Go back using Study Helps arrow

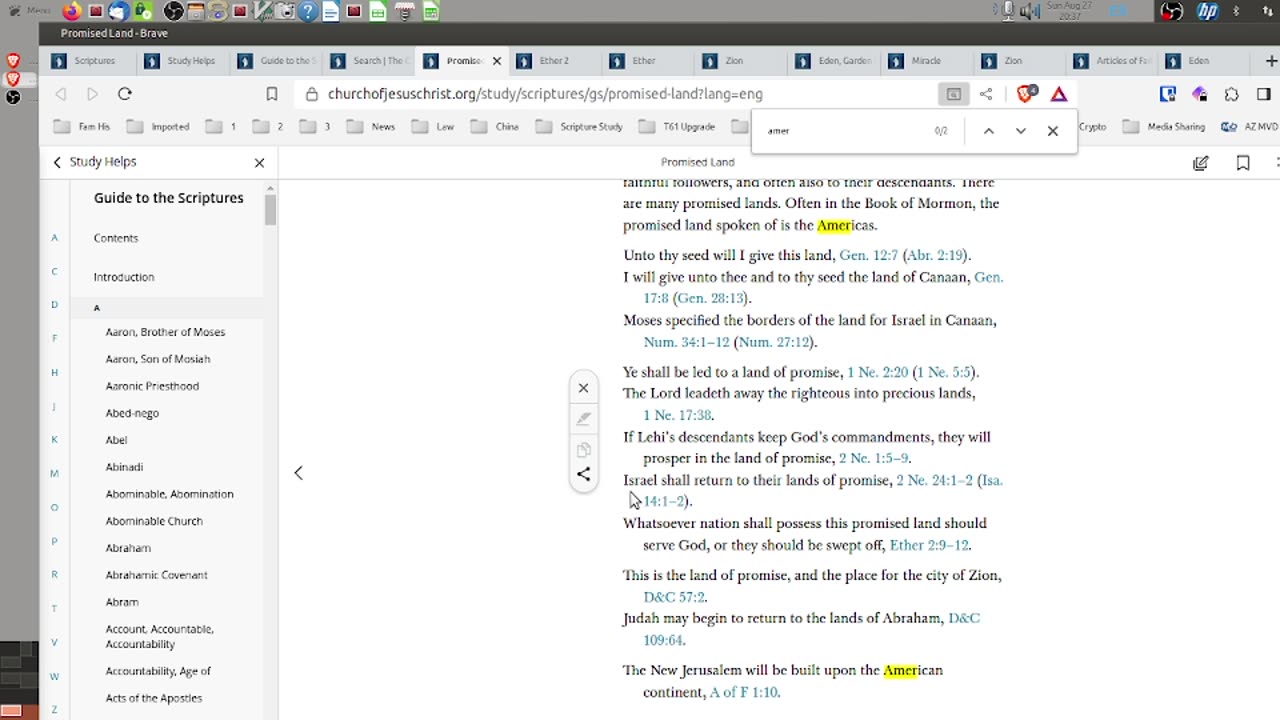(x=57, y=162)
